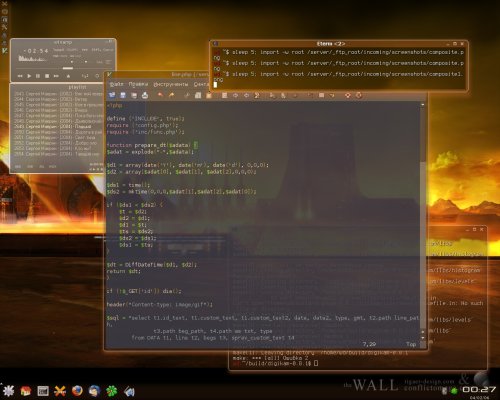The height and width of the screenshot is (400, 500).
Task: Click the XMMS time display -02:54
Action: (36, 51)
